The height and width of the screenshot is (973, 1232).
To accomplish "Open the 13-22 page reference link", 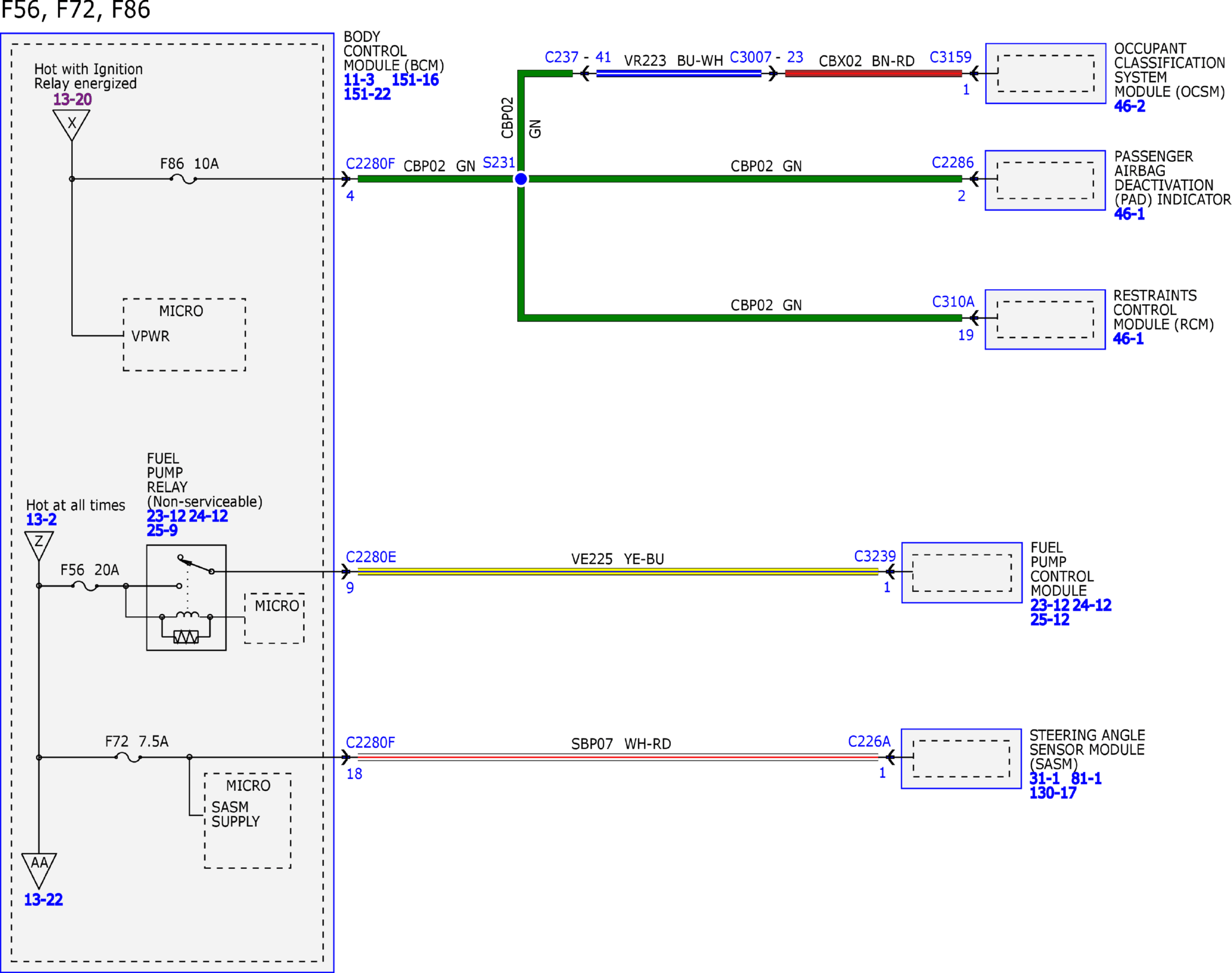I will tap(43, 899).
